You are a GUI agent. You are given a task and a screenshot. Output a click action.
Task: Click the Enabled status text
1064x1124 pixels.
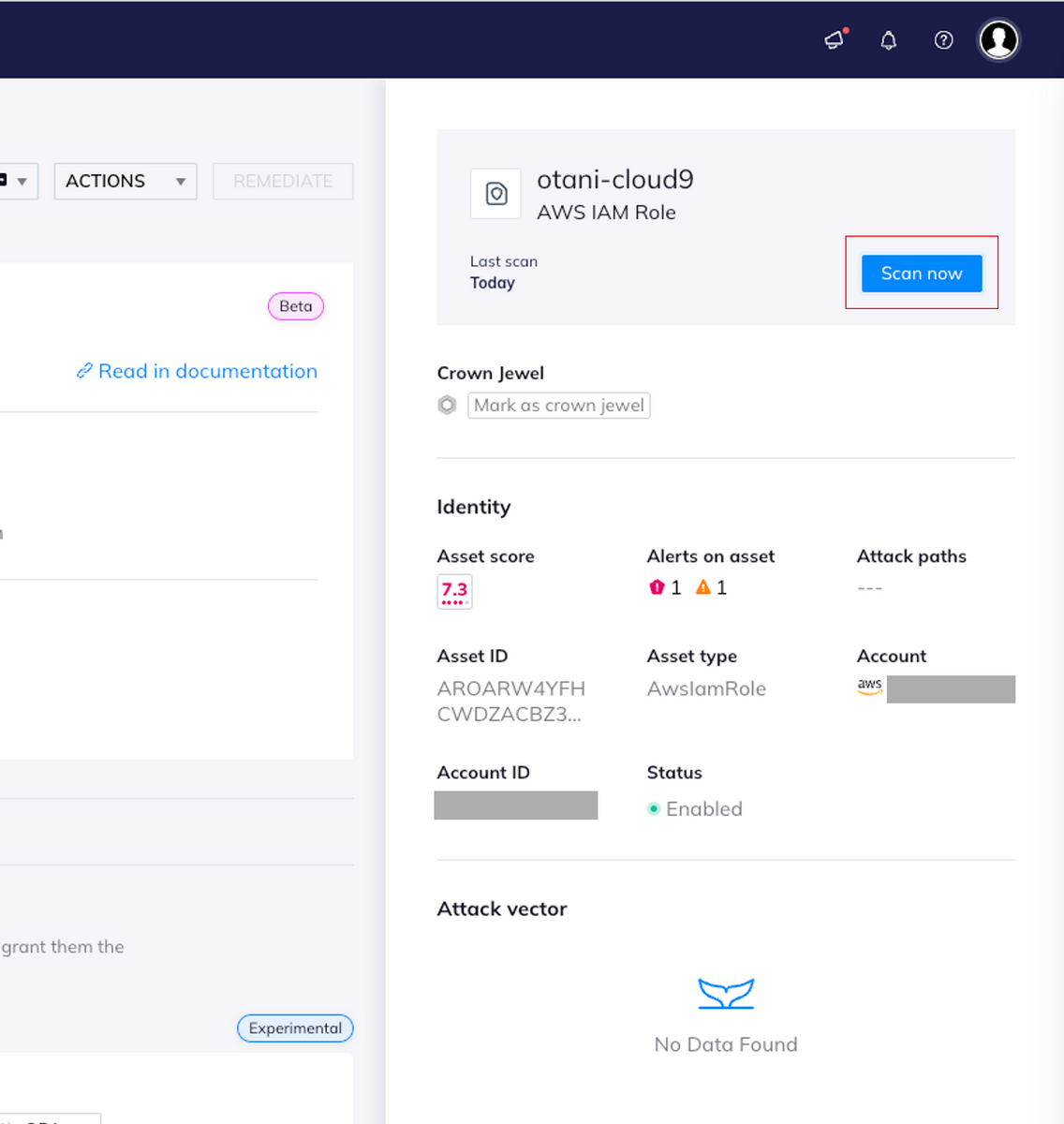[x=704, y=808]
